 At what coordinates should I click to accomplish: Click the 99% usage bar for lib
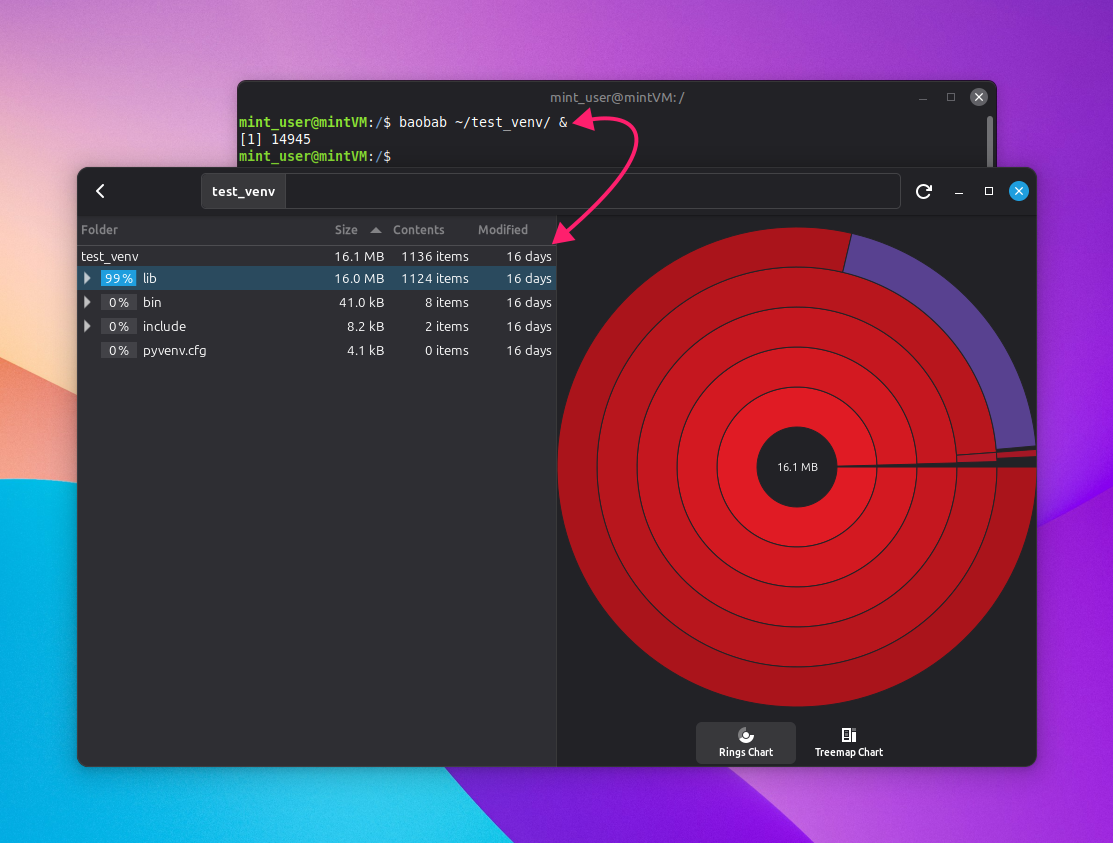tap(119, 278)
